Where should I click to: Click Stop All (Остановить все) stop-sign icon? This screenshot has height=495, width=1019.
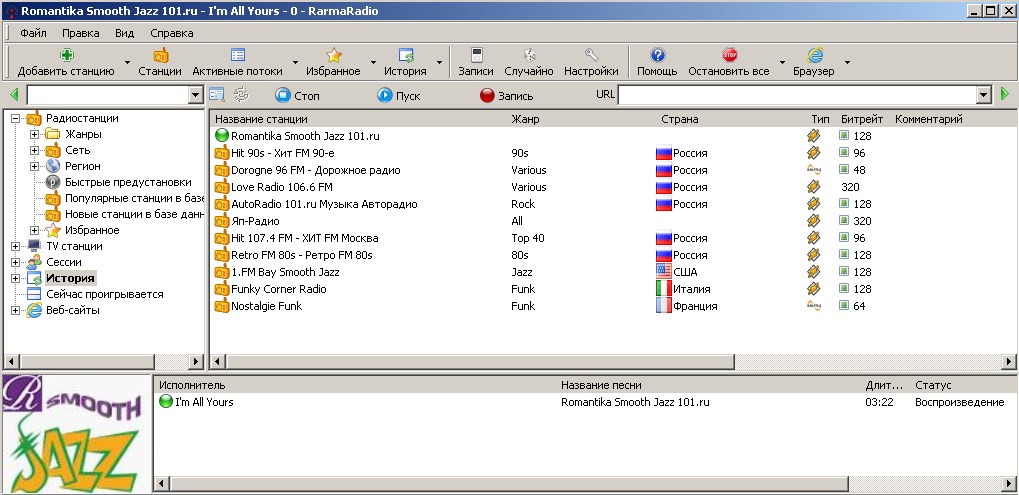tap(729, 55)
